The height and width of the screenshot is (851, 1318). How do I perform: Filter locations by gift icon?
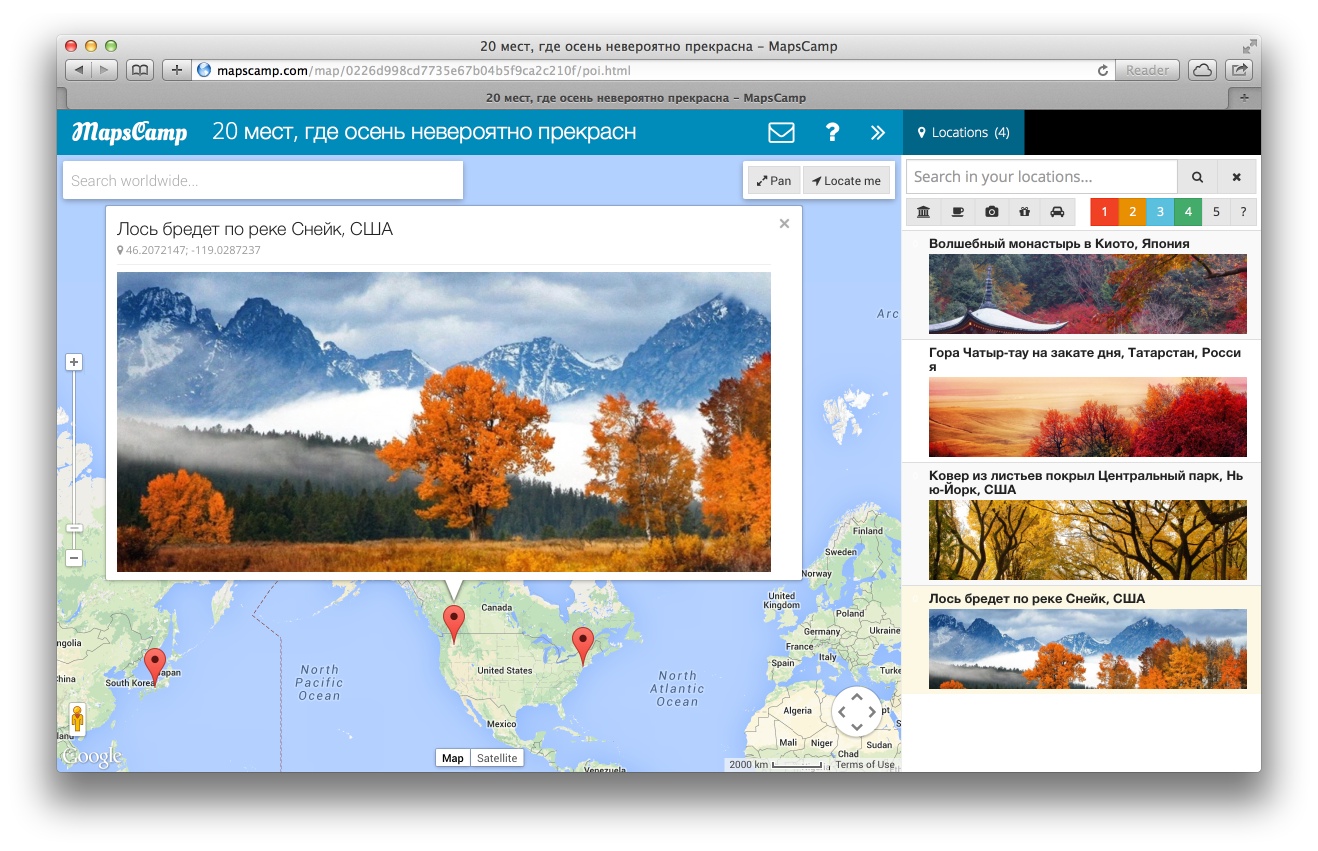coord(1024,212)
